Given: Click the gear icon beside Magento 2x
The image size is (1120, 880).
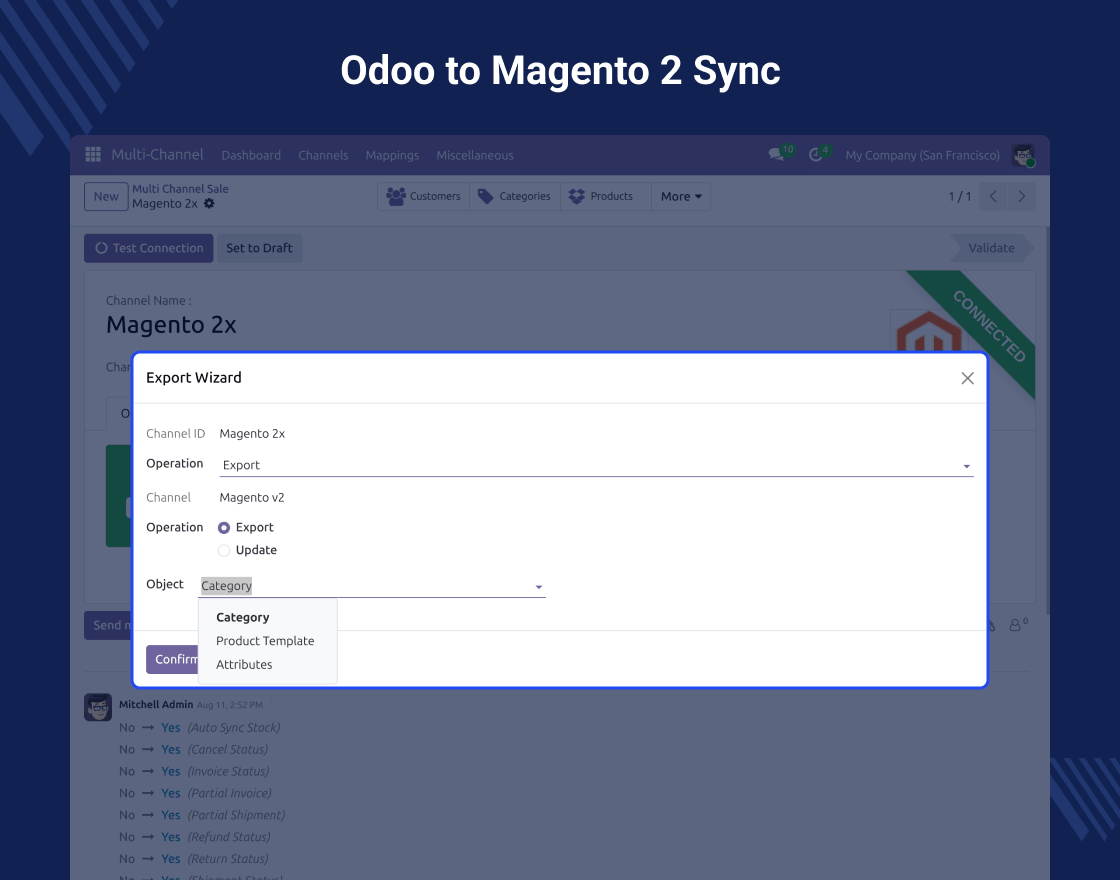Looking at the screenshot, I should click(x=209, y=204).
